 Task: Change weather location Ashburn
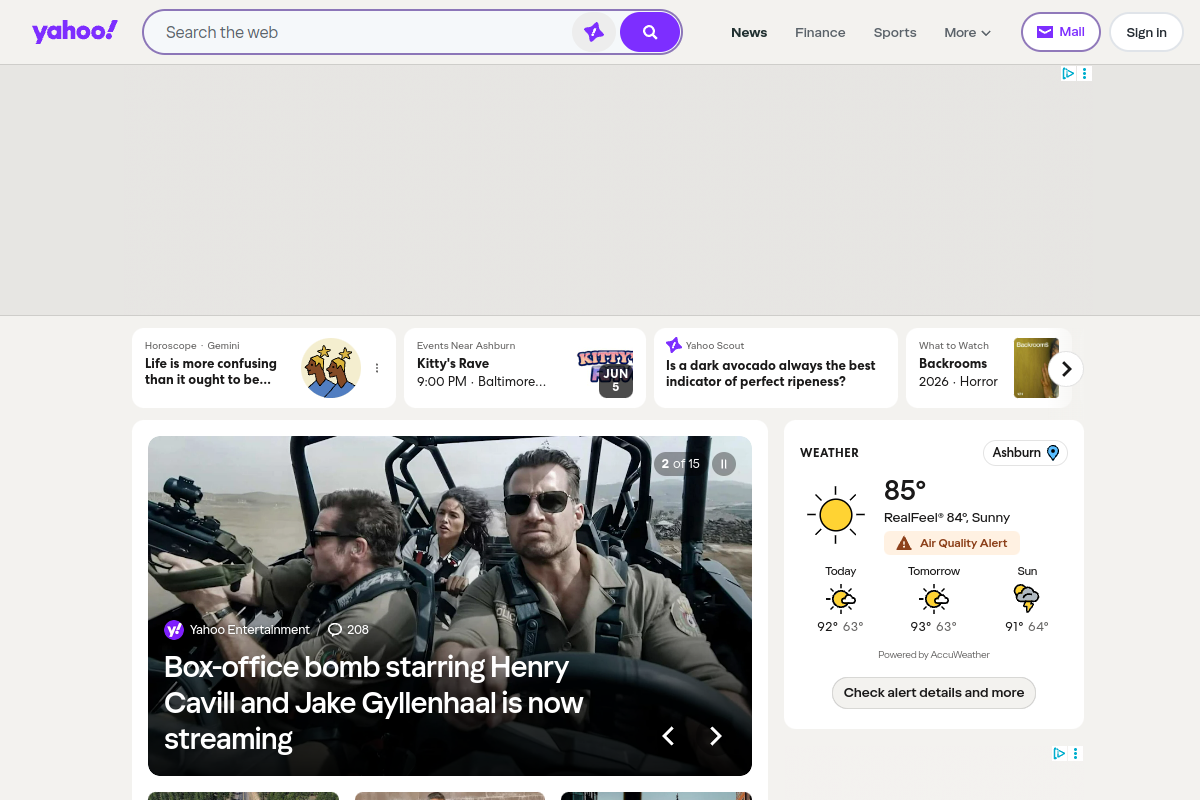coord(1025,453)
